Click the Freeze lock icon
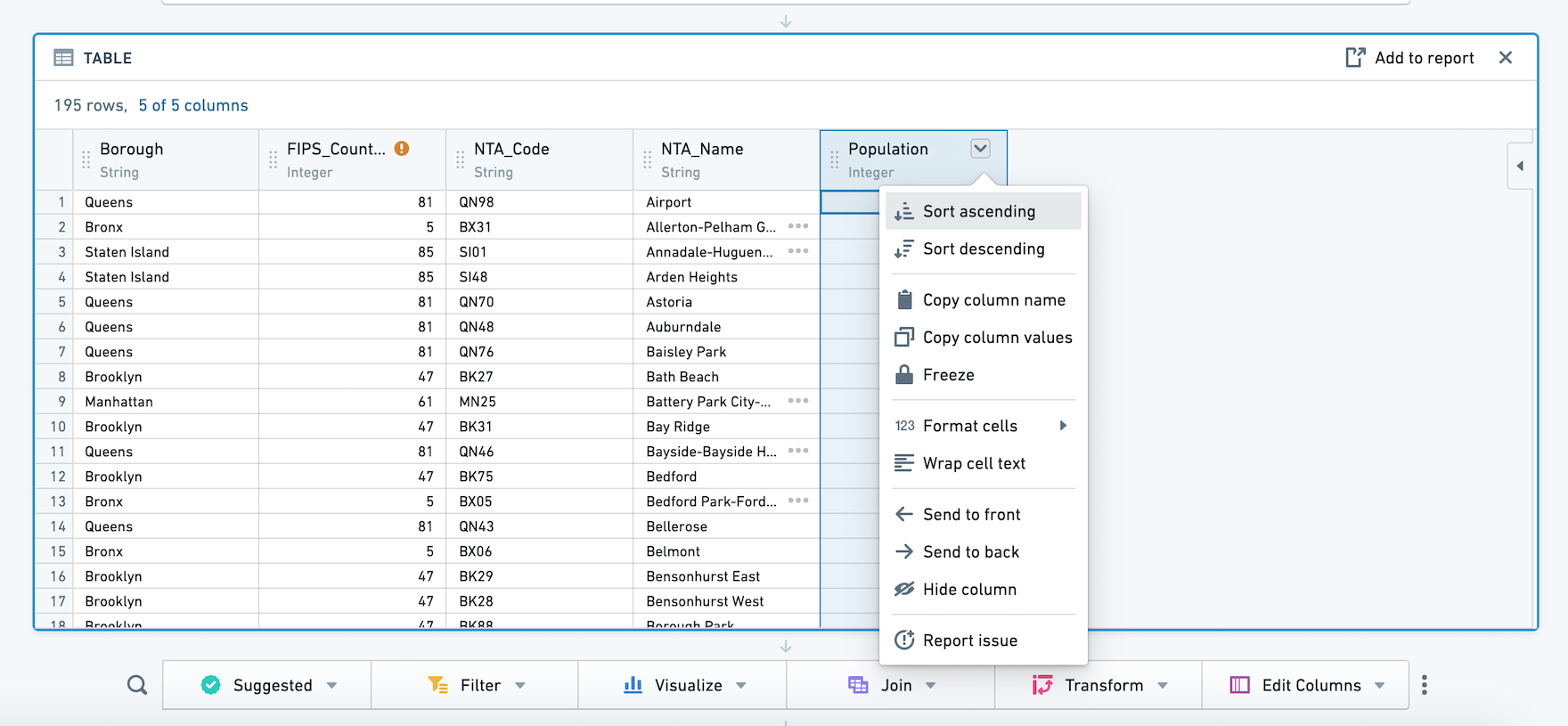This screenshot has width=1568, height=726. pyautogui.click(x=904, y=374)
